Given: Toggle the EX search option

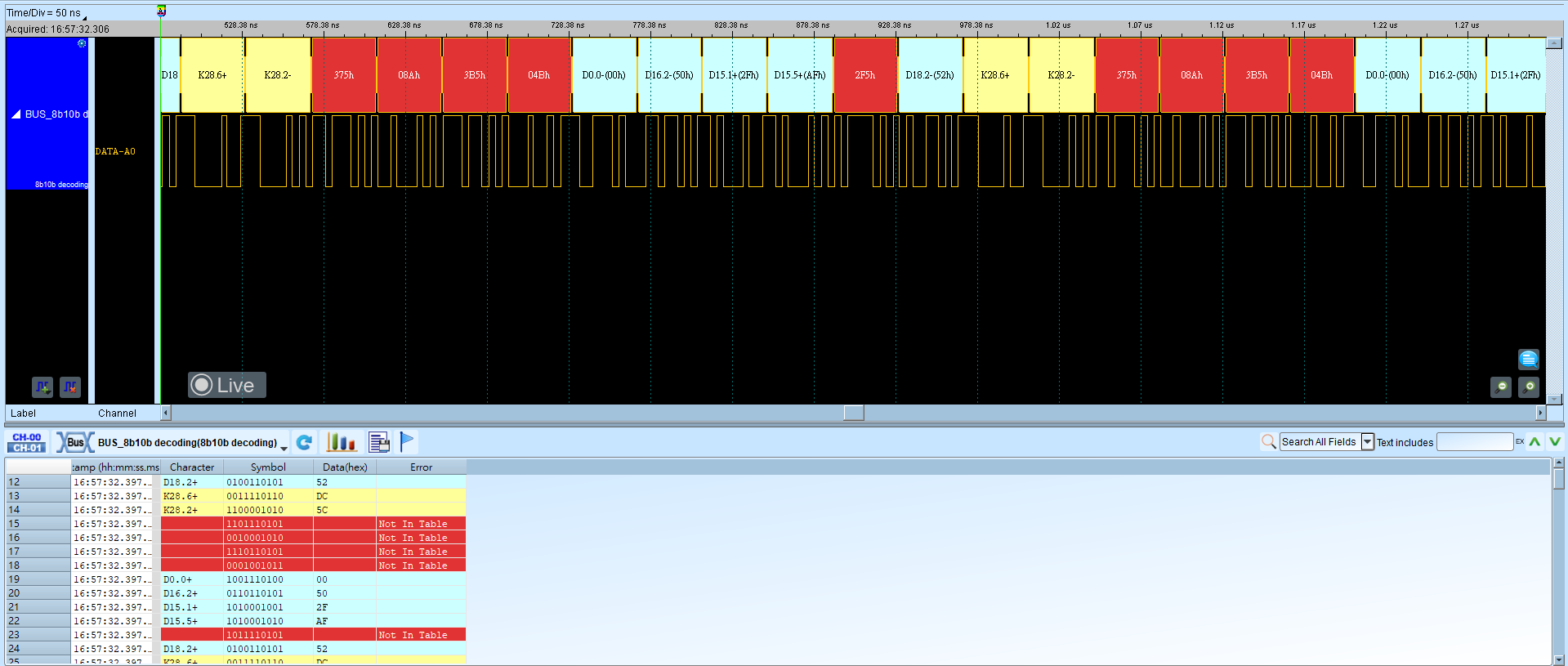Looking at the screenshot, I should [1520, 442].
